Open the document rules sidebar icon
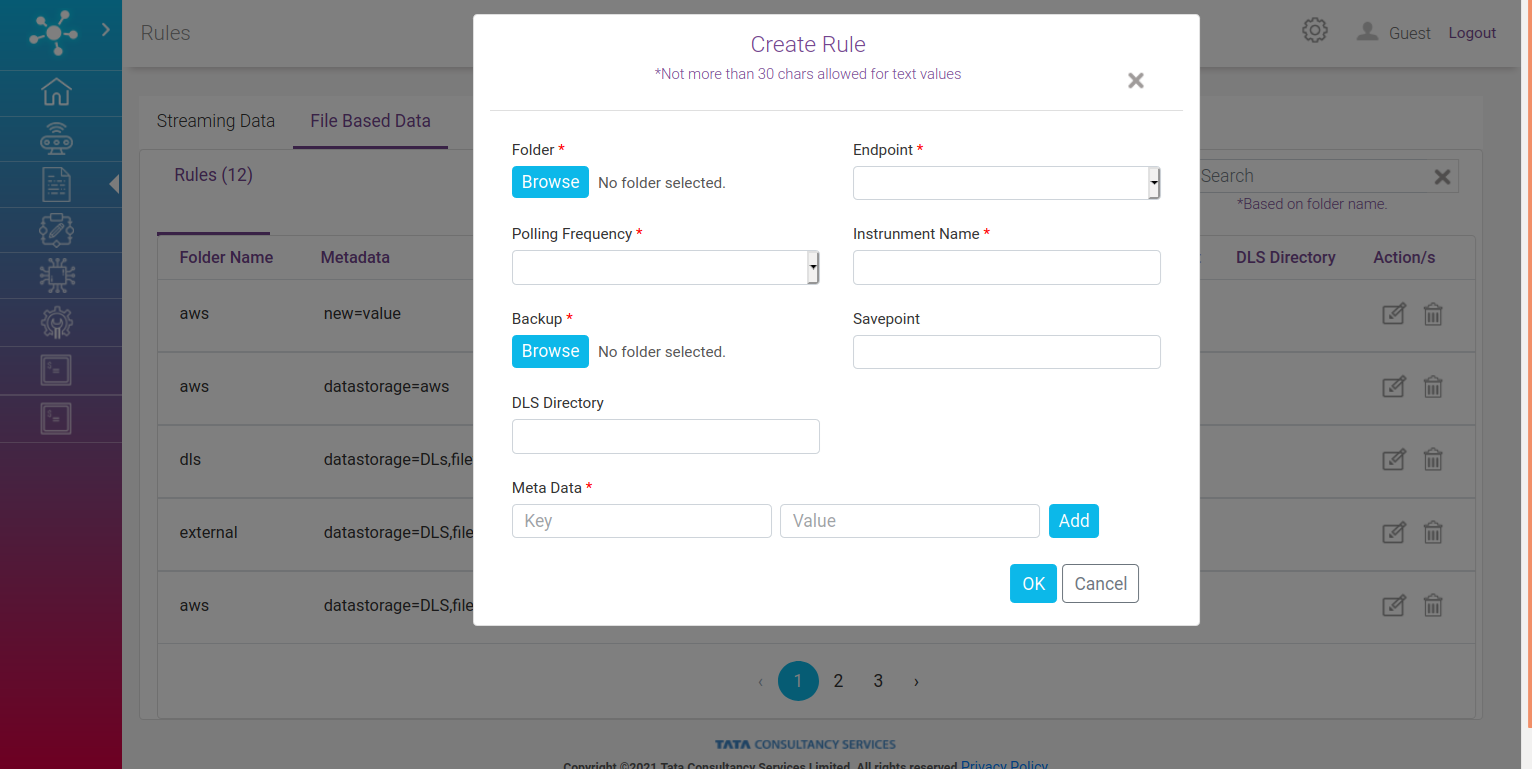 (x=57, y=185)
